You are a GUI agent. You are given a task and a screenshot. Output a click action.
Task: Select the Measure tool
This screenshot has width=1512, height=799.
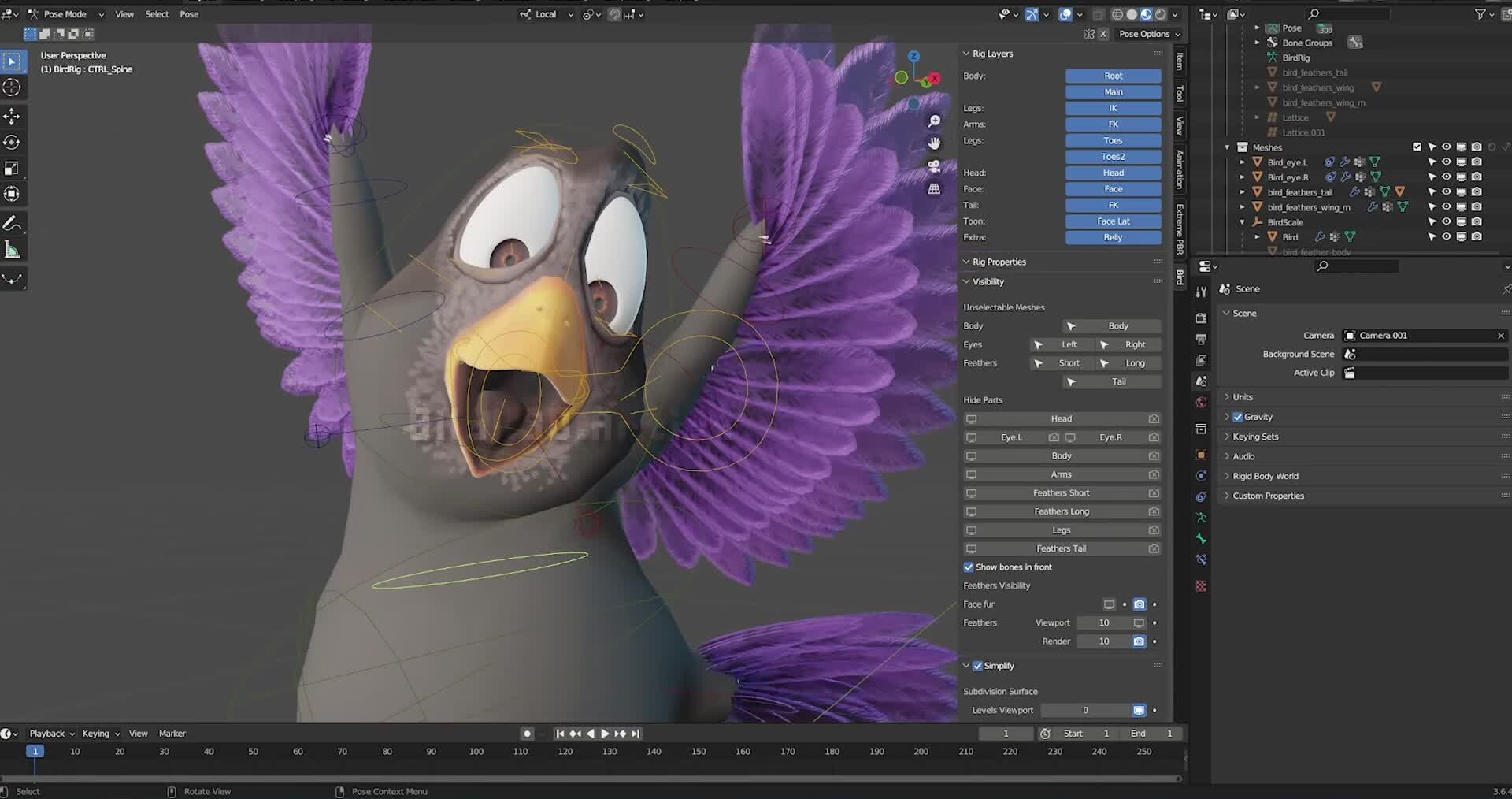click(x=12, y=251)
